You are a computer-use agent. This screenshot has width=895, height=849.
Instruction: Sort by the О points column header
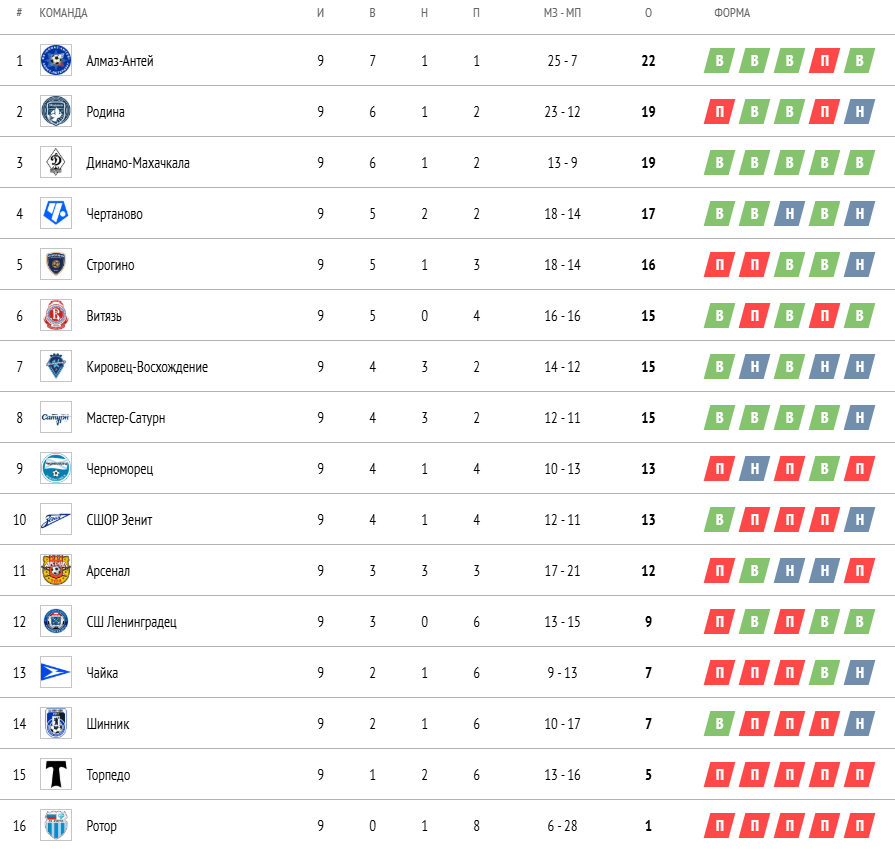click(648, 13)
